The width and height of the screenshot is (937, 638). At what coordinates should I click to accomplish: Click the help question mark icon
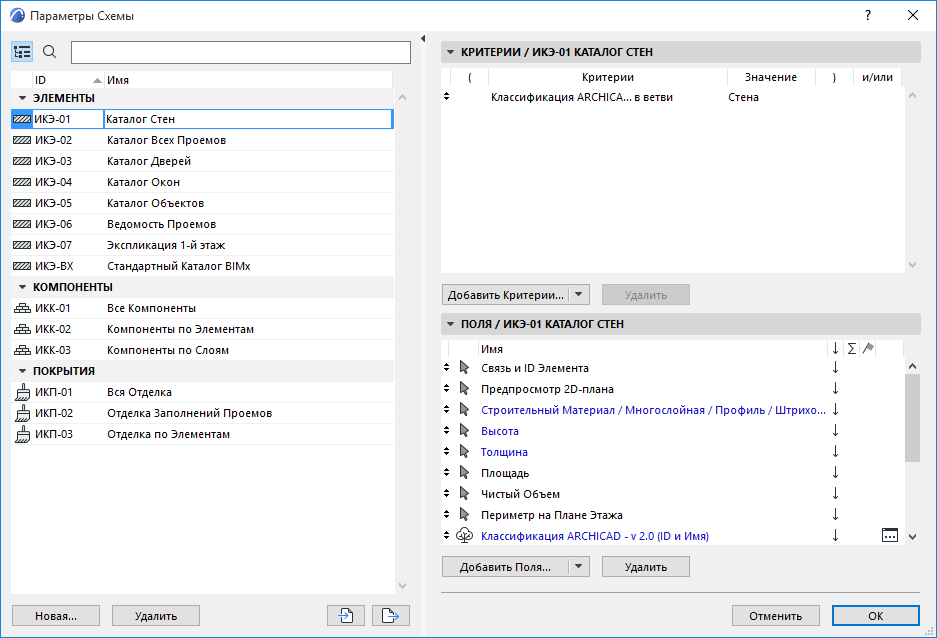click(x=868, y=16)
